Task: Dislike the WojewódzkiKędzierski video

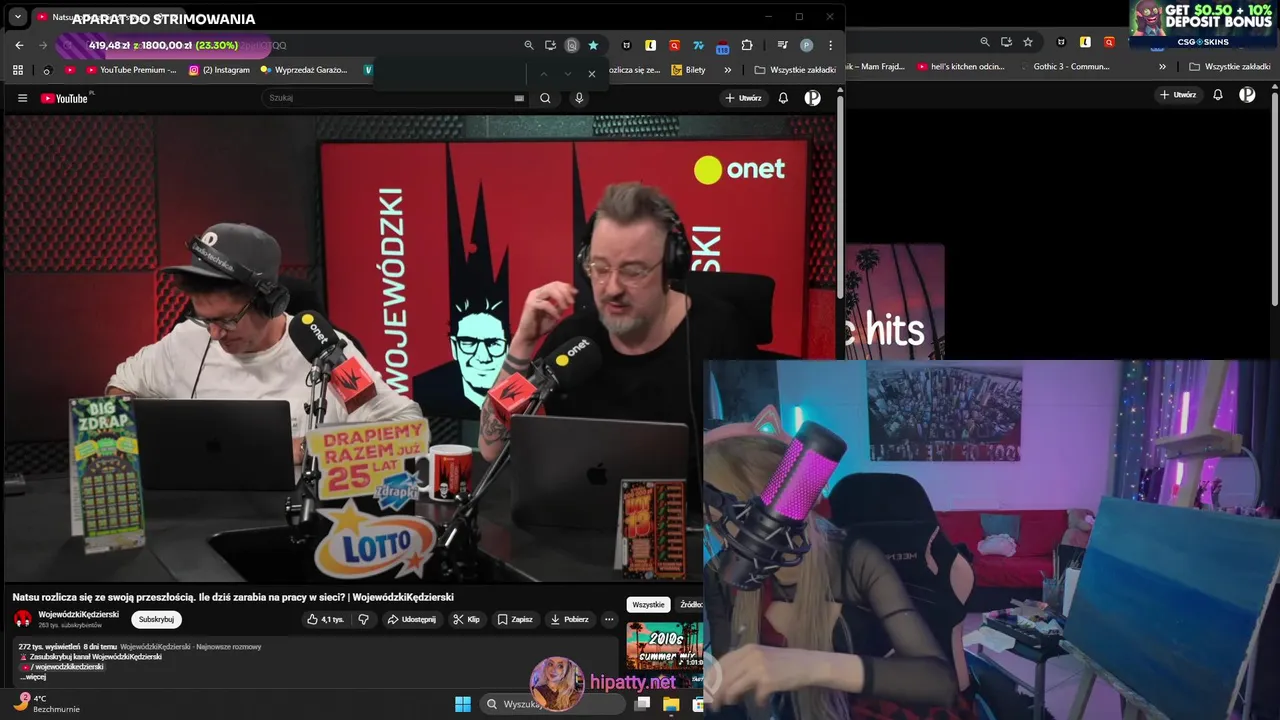Action: (x=364, y=619)
